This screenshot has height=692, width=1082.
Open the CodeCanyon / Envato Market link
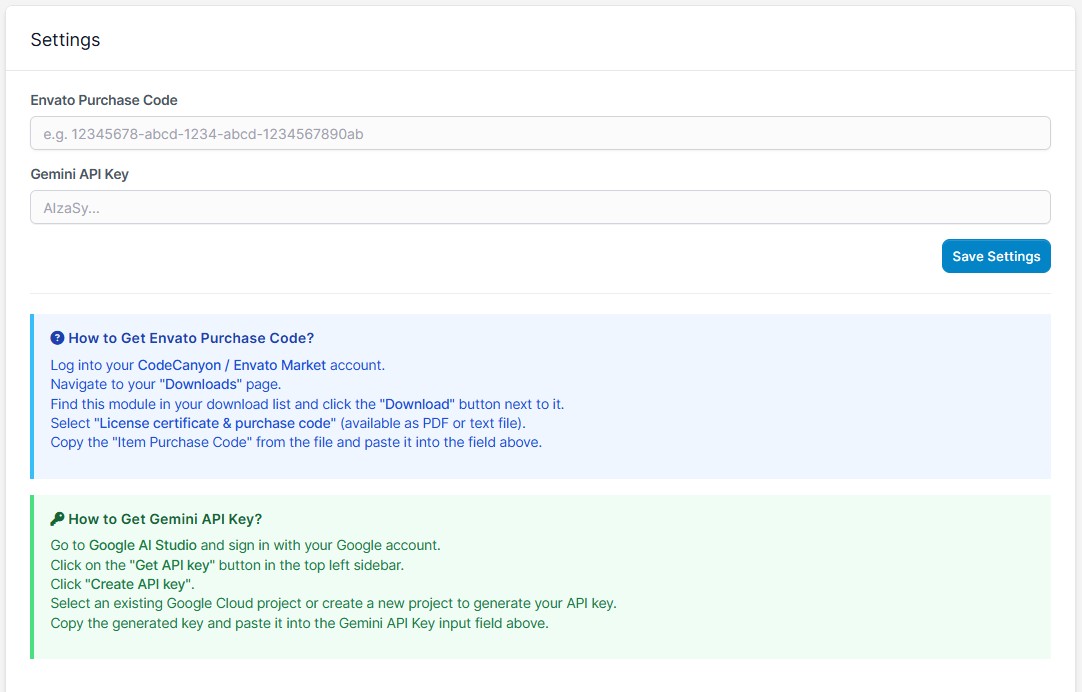tap(232, 365)
